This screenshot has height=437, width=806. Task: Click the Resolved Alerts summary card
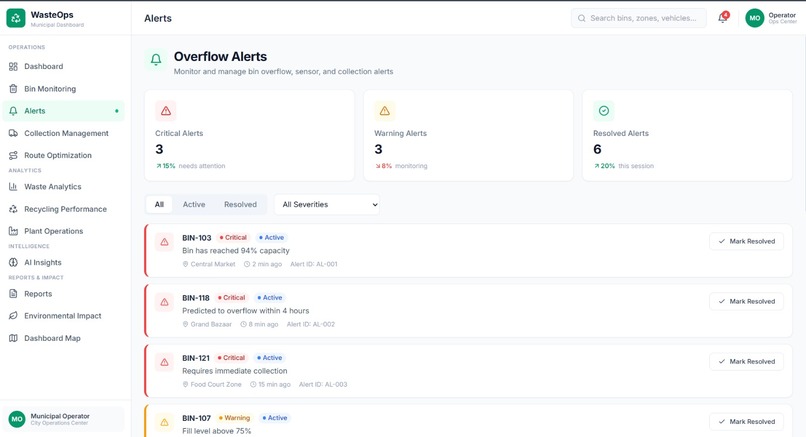click(x=687, y=136)
